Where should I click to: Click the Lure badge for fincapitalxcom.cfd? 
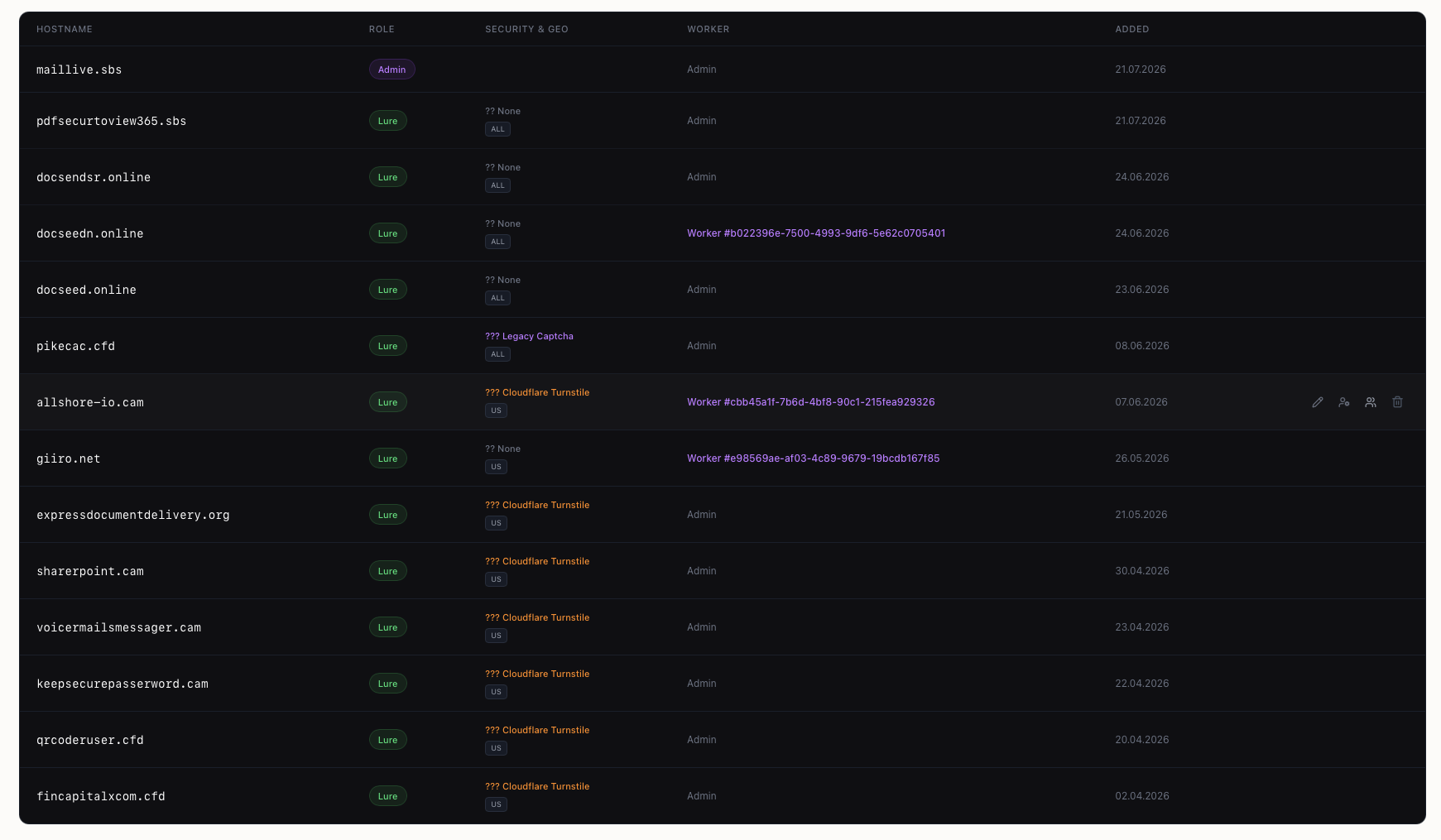coord(387,796)
